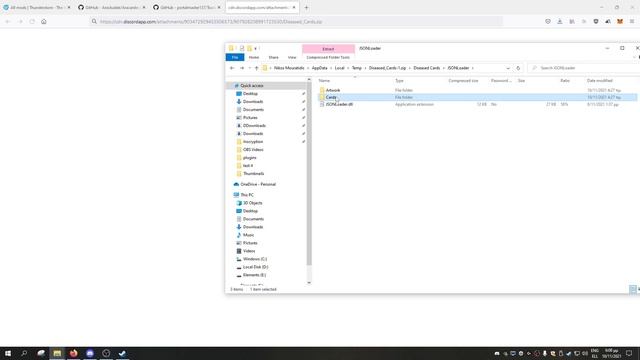Open the plugins folder in sidebar
Viewport: 640px width, 360px height.
249,158
